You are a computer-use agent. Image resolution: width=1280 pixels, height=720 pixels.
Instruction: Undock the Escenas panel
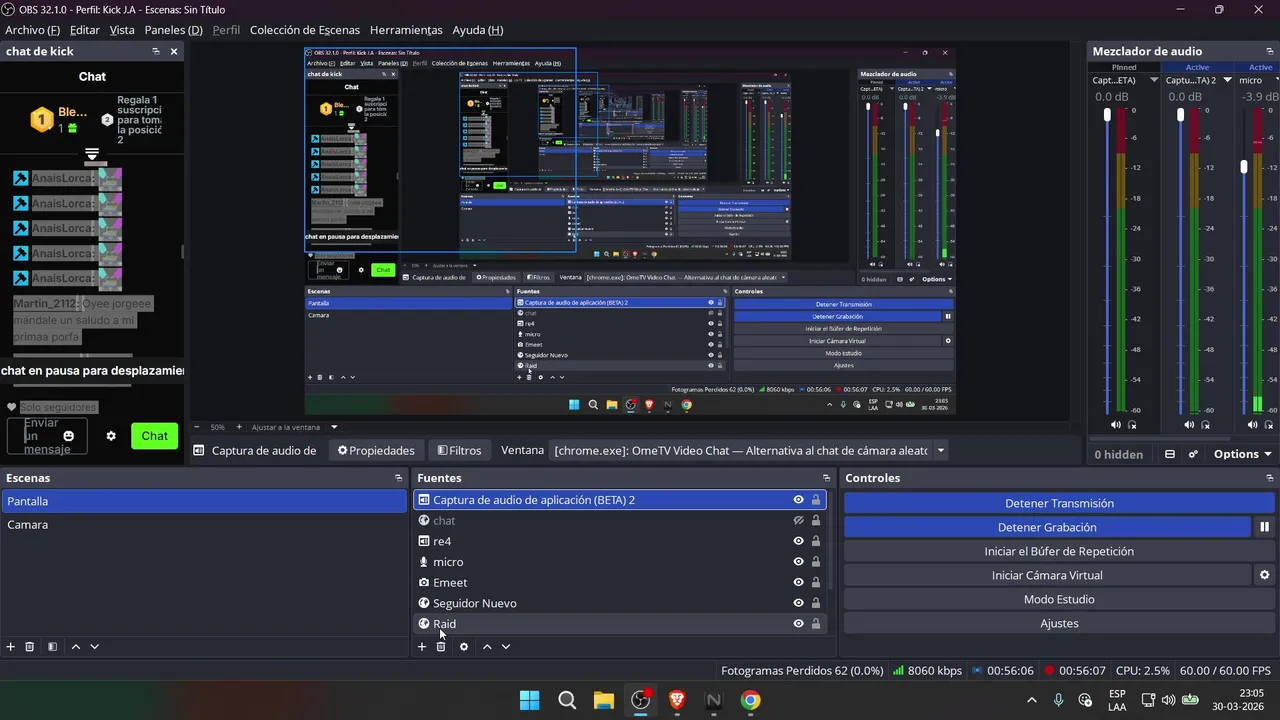point(399,478)
